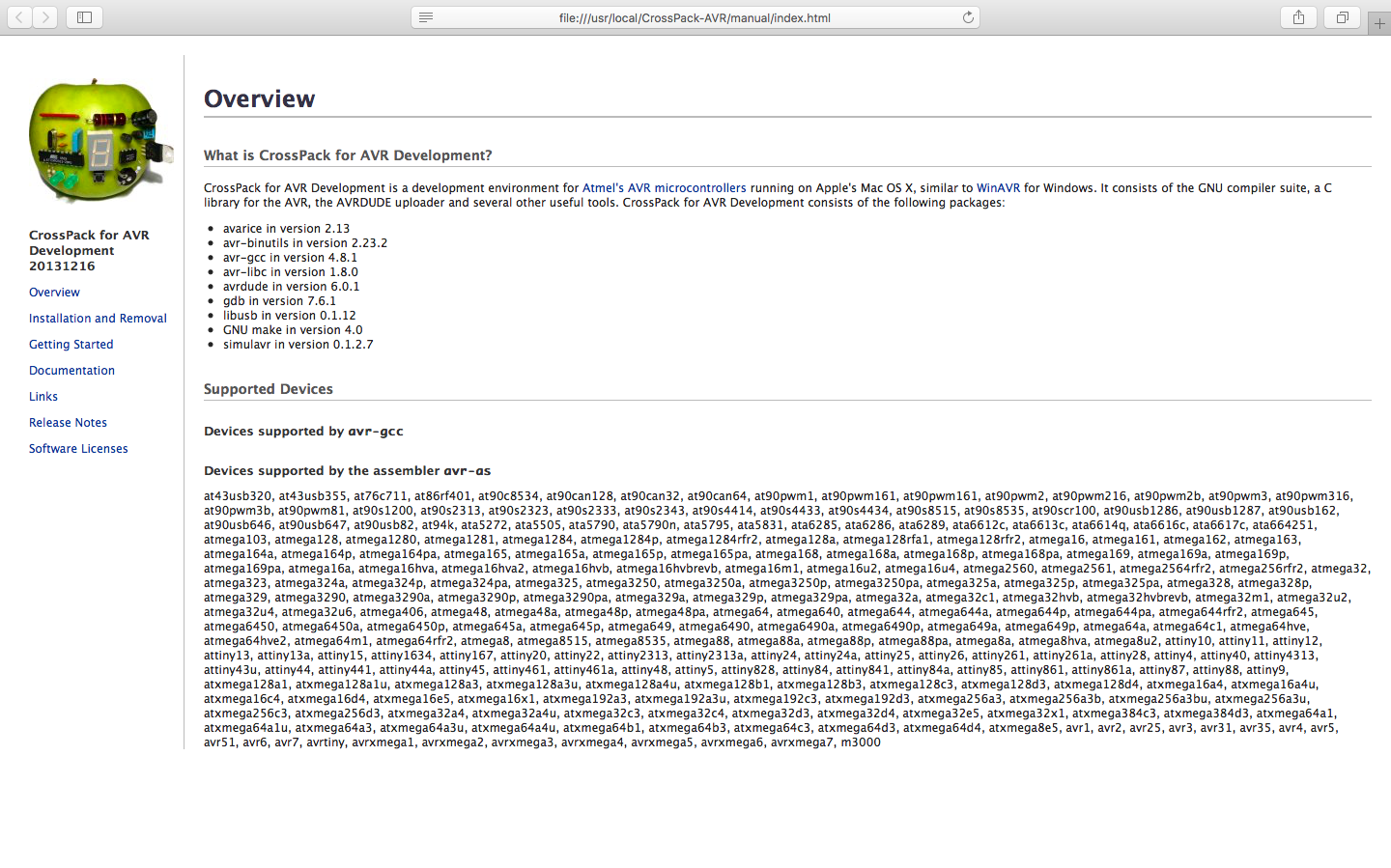Image resolution: width=1391 pixels, height=868 pixels.
Task: Click device name 'at43usb320' in list
Action: (238, 496)
